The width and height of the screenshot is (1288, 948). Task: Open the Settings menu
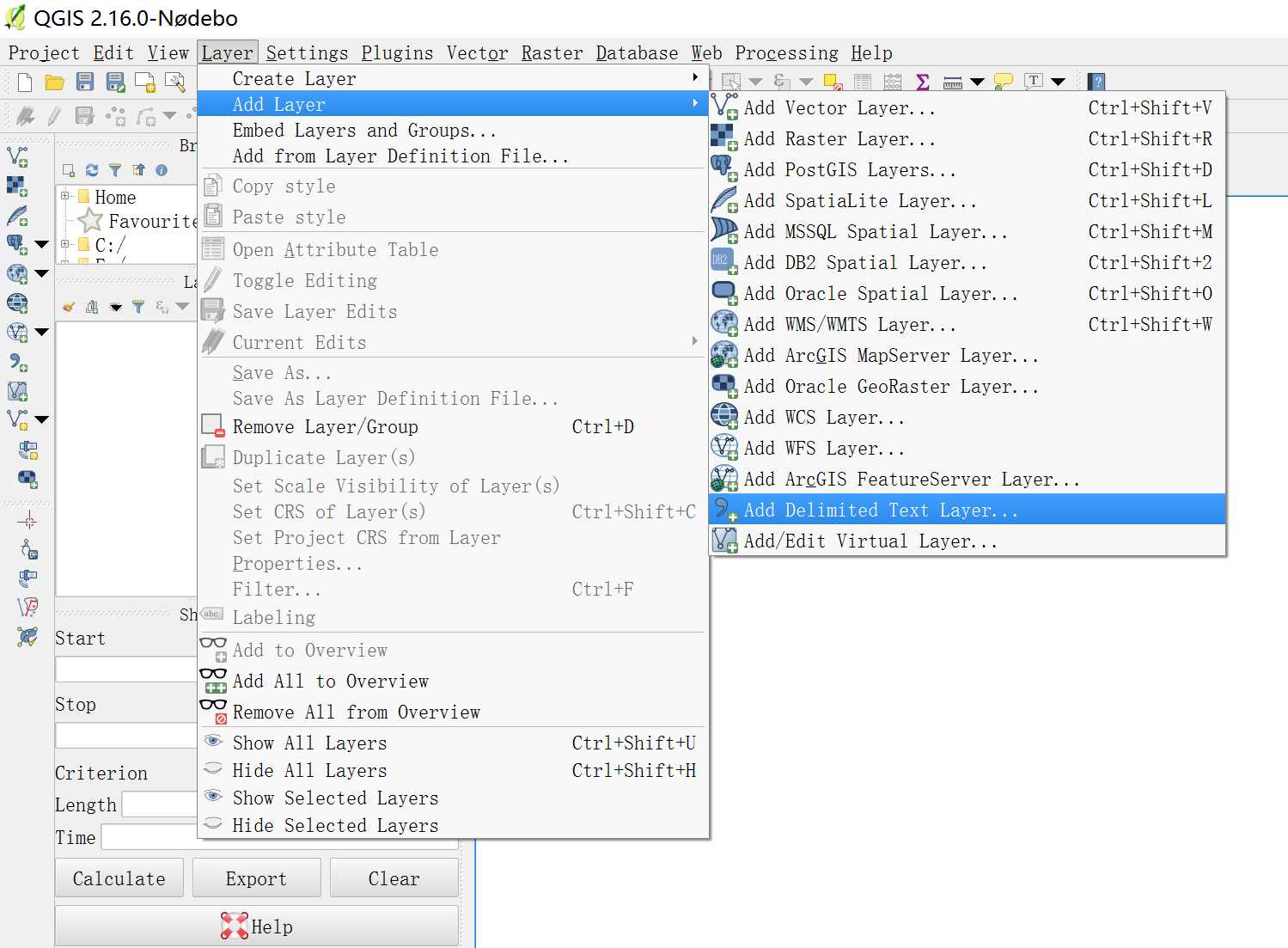[307, 52]
